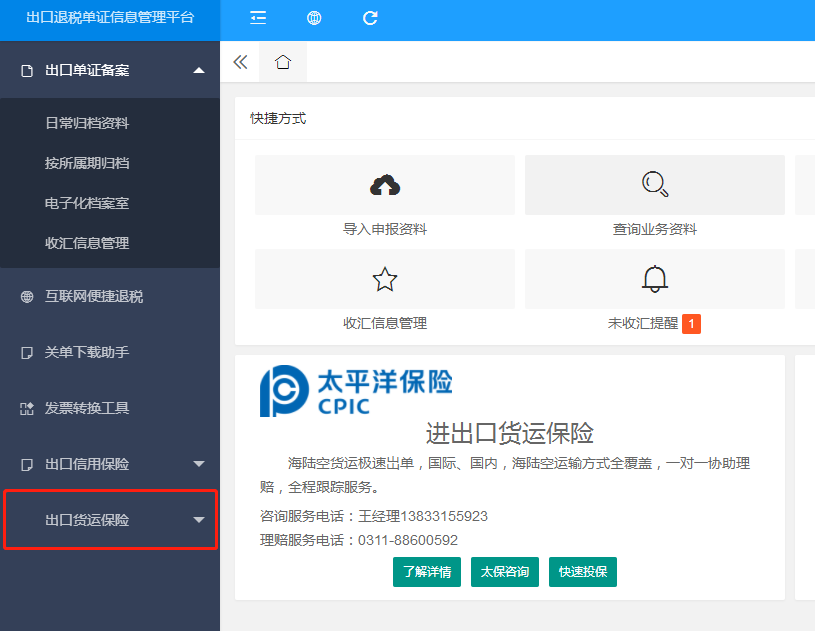Click the 了解详情 button

427,572
